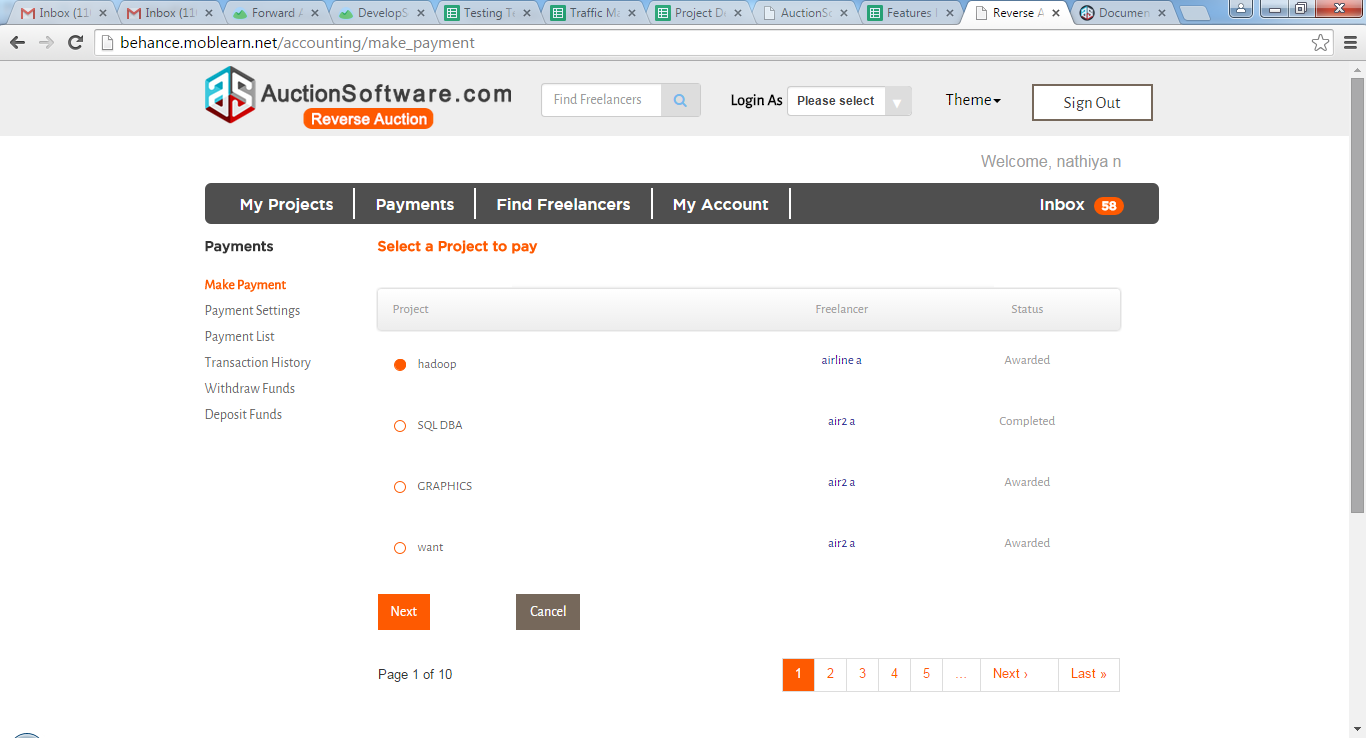This screenshot has width=1366, height=738.
Task: Open Make Payment sidebar link
Action: [245, 285]
